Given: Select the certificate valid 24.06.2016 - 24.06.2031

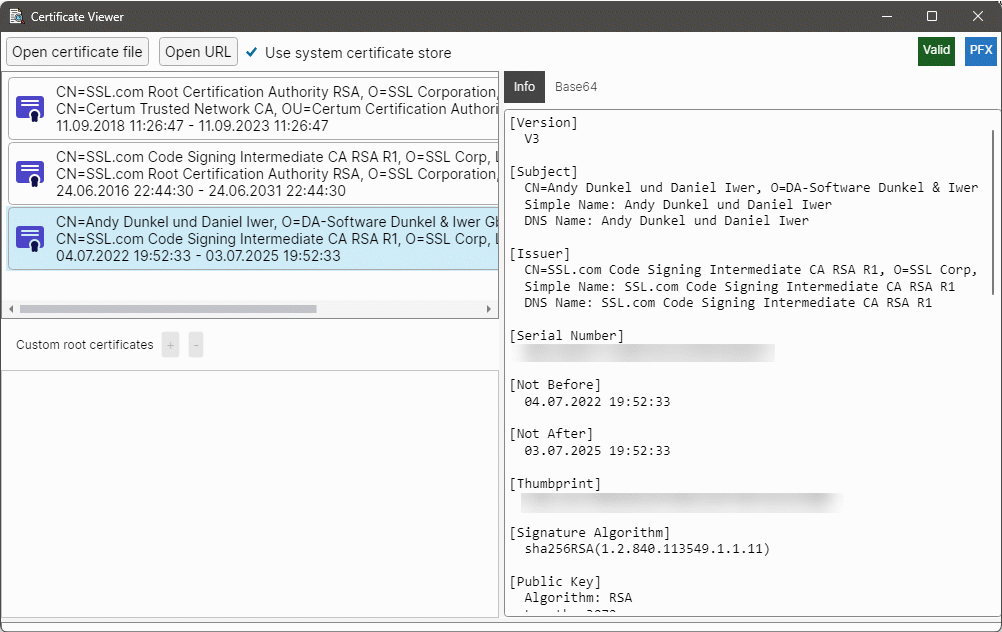Looking at the screenshot, I should (254, 174).
